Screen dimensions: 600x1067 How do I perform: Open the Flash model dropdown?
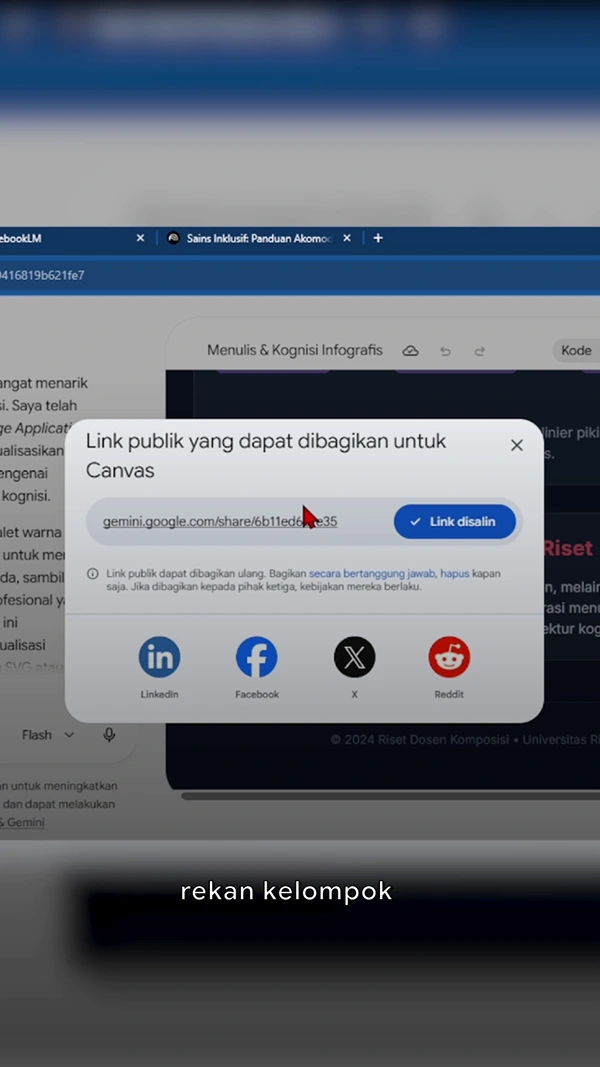click(48, 735)
